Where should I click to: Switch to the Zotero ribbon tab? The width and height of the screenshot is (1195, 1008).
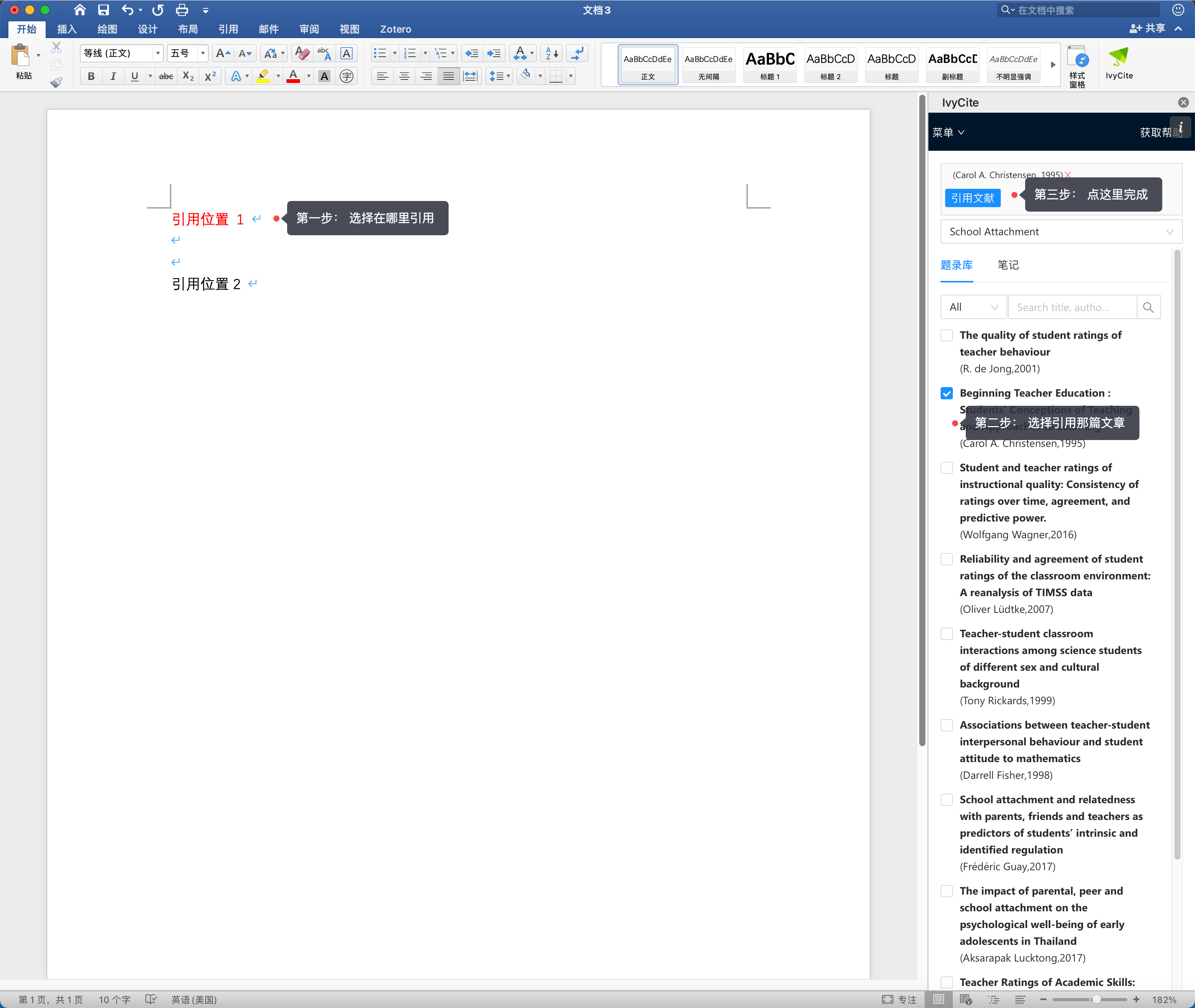tap(395, 29)
